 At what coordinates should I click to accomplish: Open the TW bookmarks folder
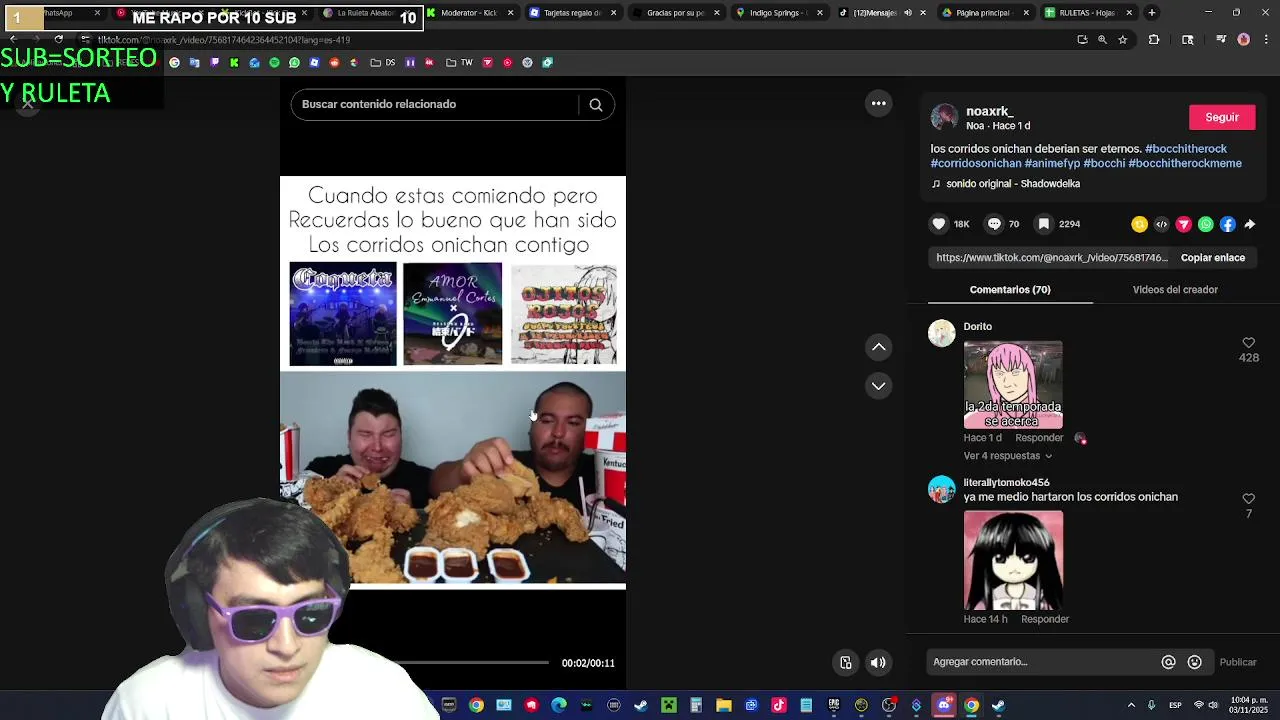[459, 62]
